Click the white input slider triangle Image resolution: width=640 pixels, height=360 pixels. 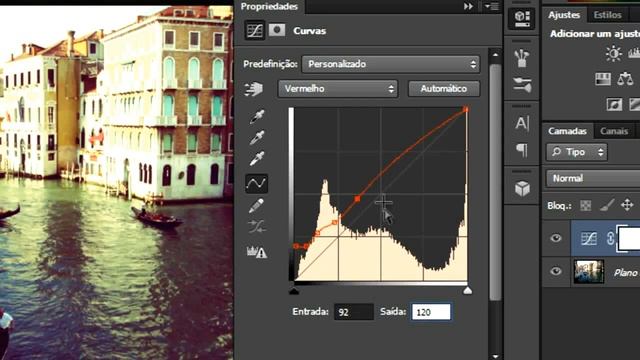[467, 291]
